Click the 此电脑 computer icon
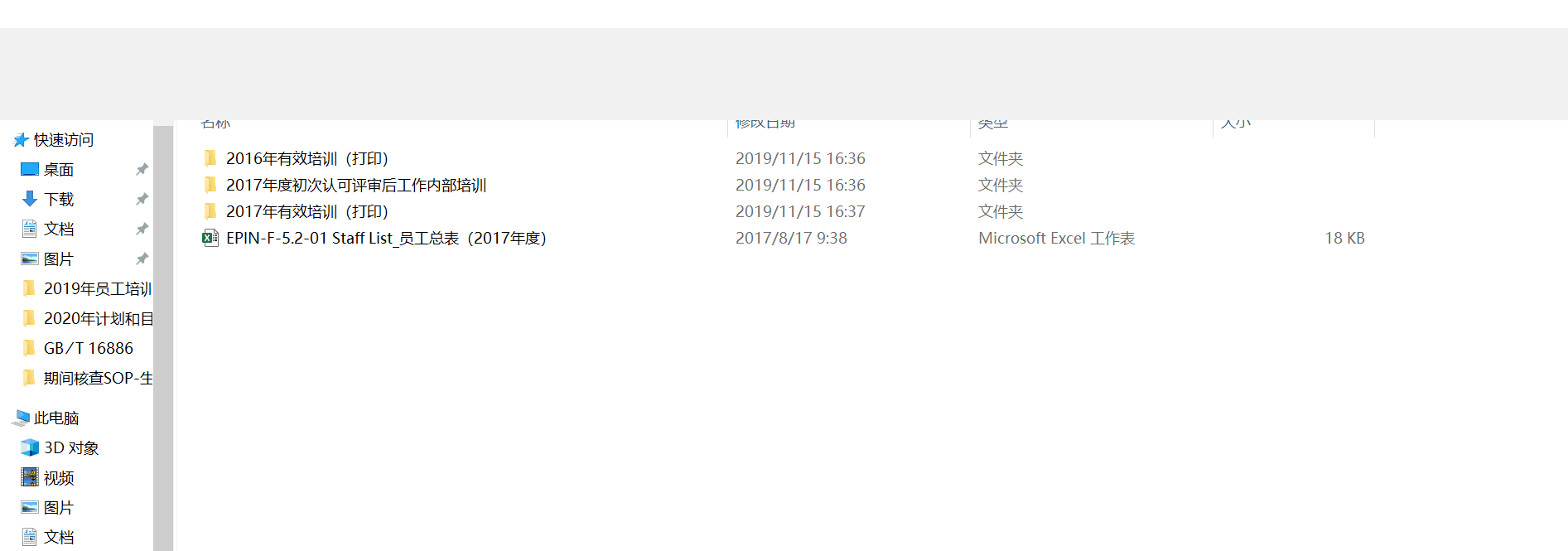 [21, 418]
